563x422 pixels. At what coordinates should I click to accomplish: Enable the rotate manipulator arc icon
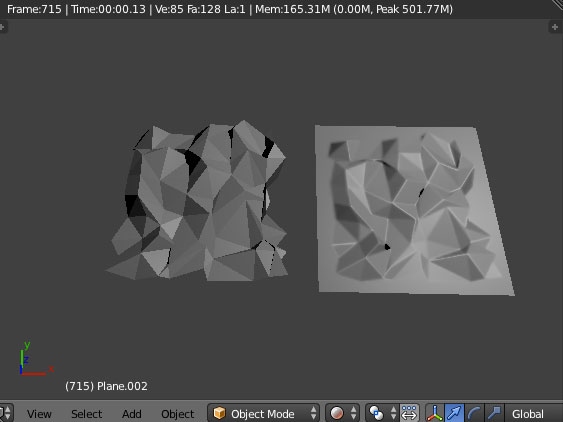474,413
